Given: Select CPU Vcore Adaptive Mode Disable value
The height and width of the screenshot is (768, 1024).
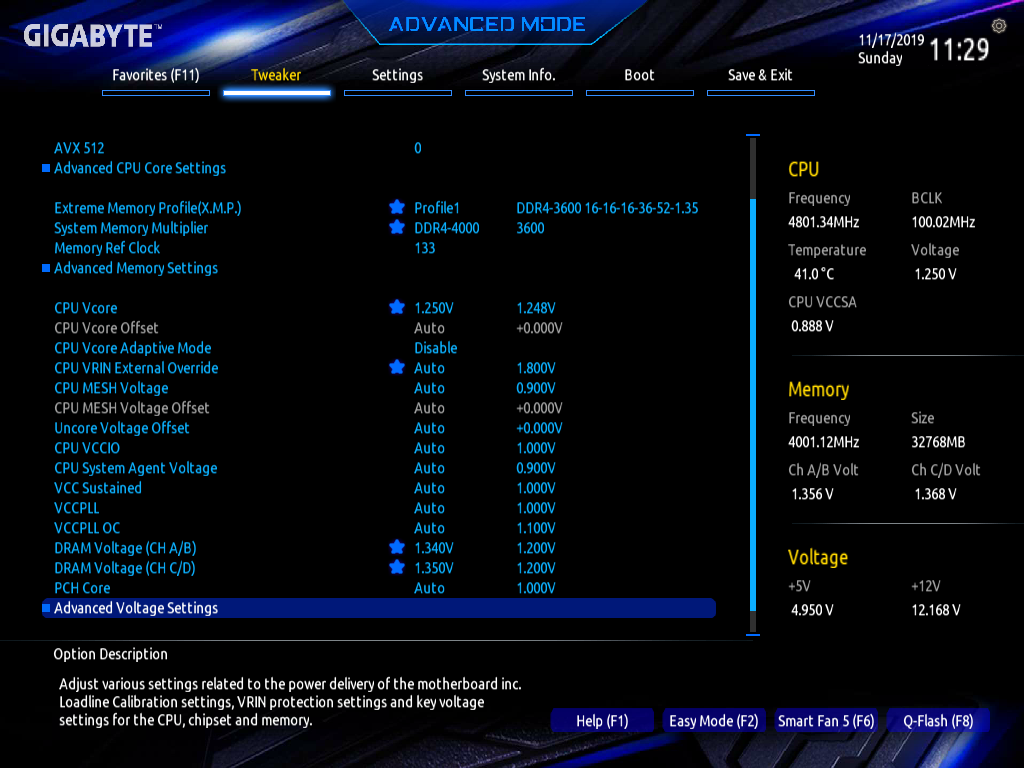Looking at the screenshot, I should point(436,348).
